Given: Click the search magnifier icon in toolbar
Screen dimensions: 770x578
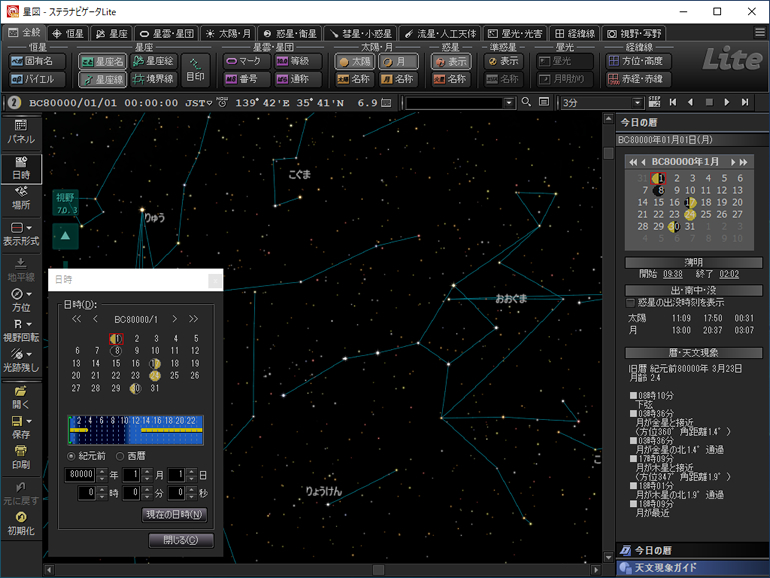Looking at the screenshot, I should tap(526, 102).
